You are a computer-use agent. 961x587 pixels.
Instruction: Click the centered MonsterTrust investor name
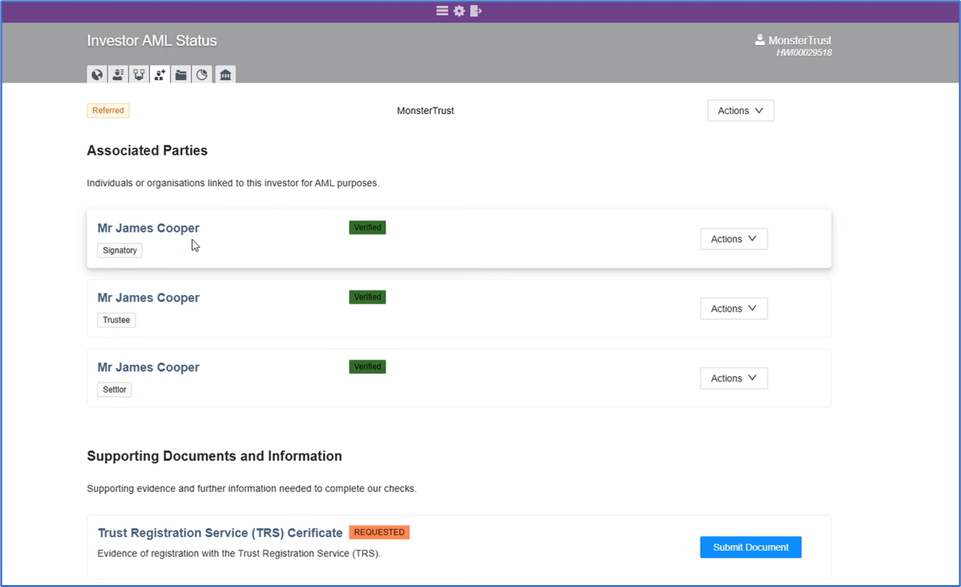coord(425,110)
